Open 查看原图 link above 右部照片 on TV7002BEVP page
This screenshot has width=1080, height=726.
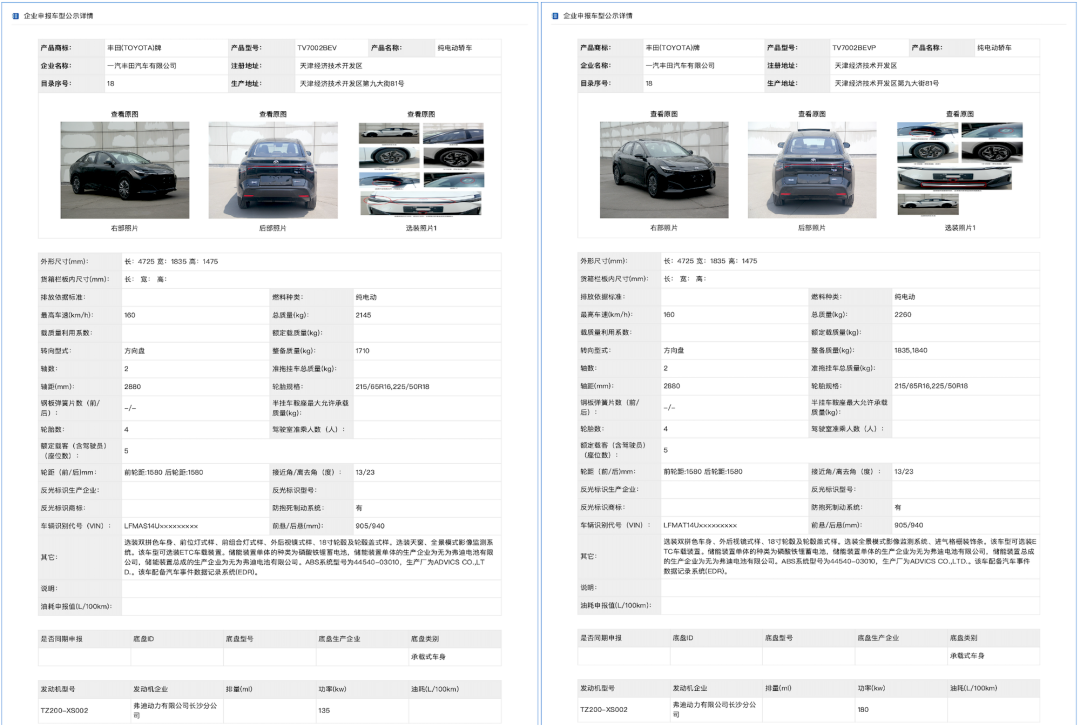pyautogui.click(x=664, y=114)
